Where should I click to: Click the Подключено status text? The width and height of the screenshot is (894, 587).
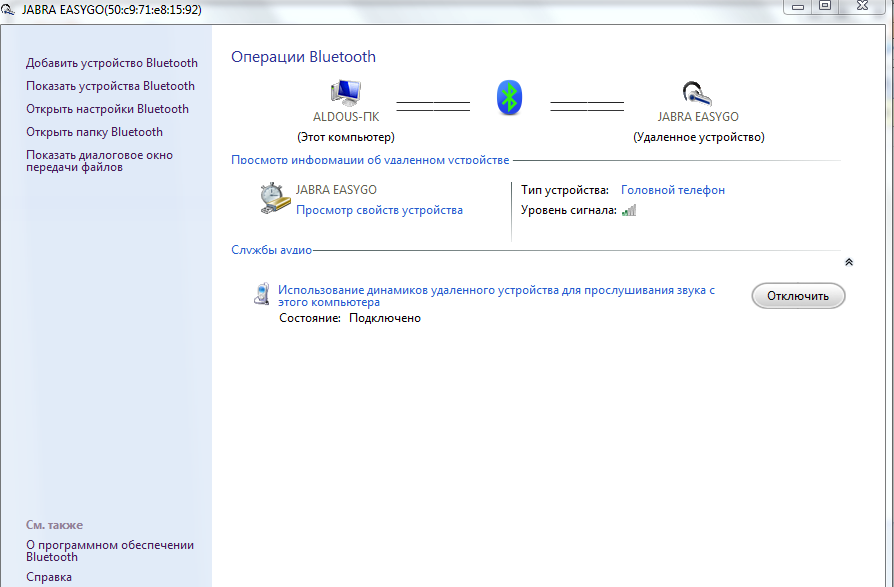pyautogui.click(x=385, y=318)
